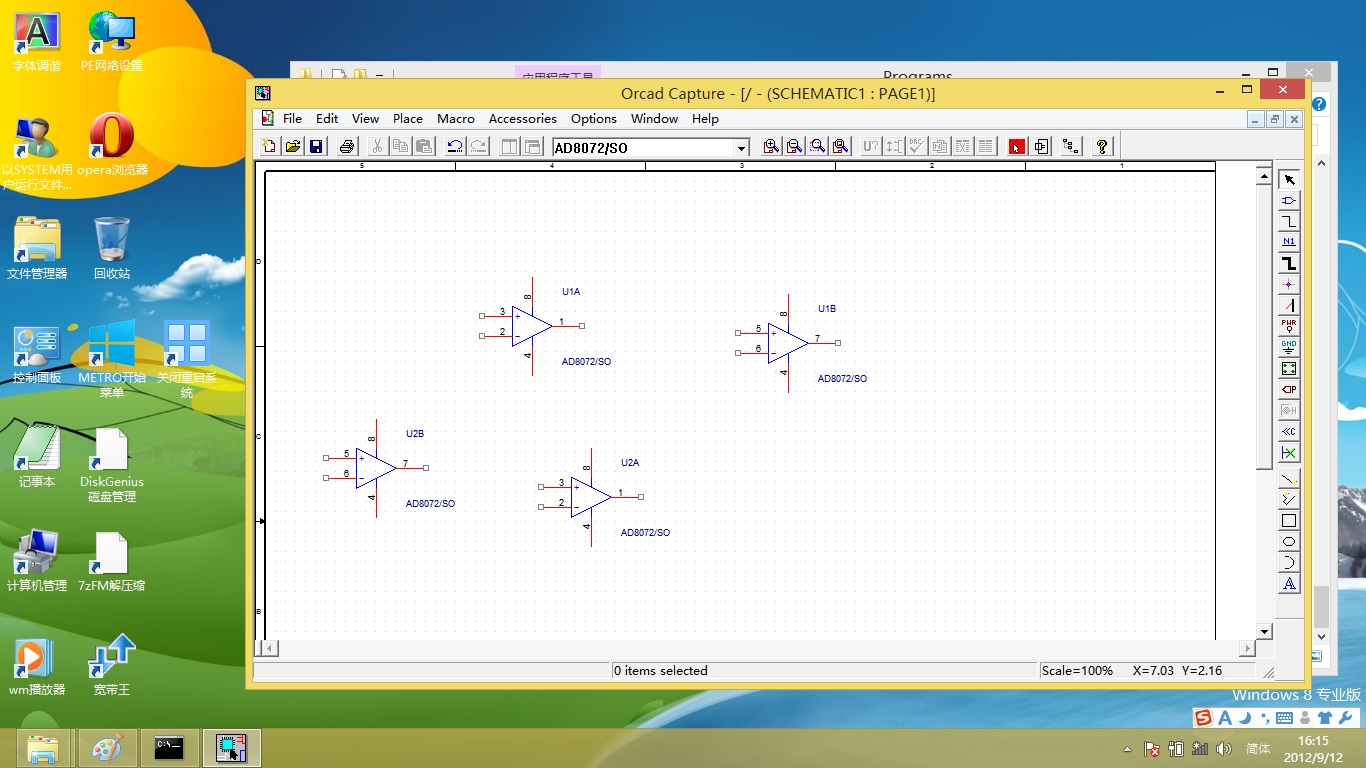Select the Place Wire tool
Screen dimensions: 1366x768
point(1289,221)
